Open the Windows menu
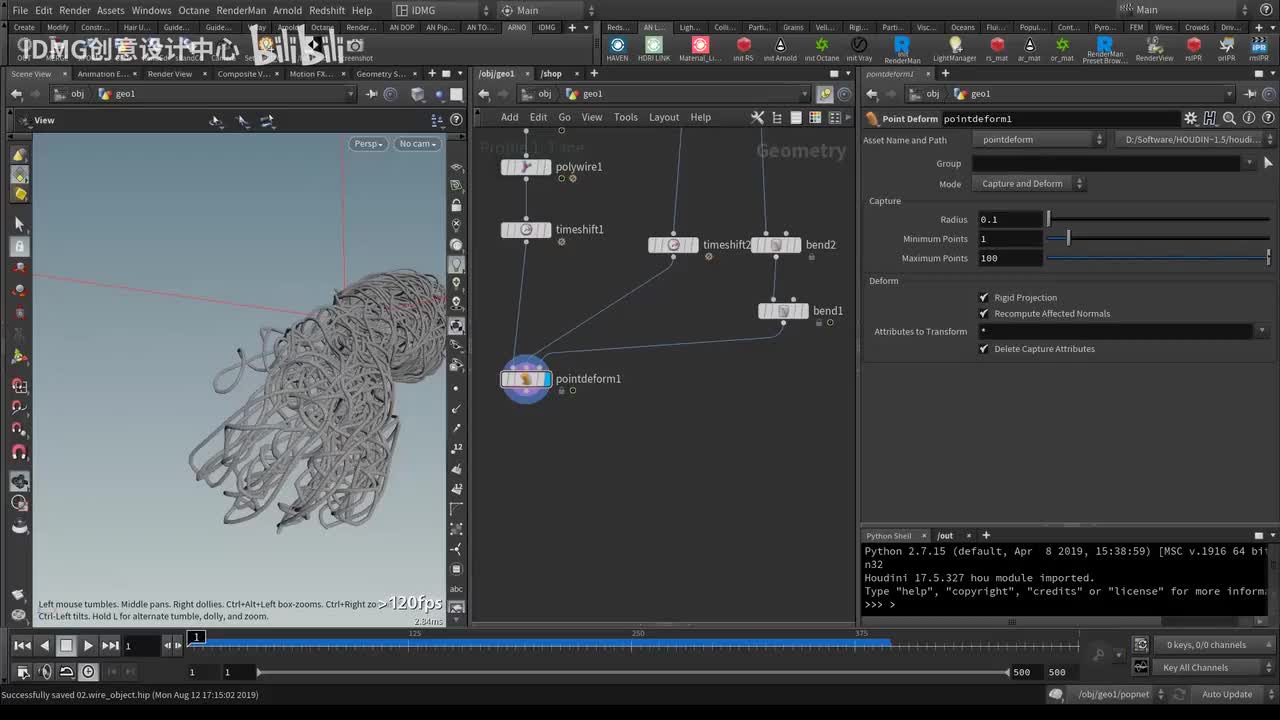The image size is (1280, 720). tap(151, 10)
